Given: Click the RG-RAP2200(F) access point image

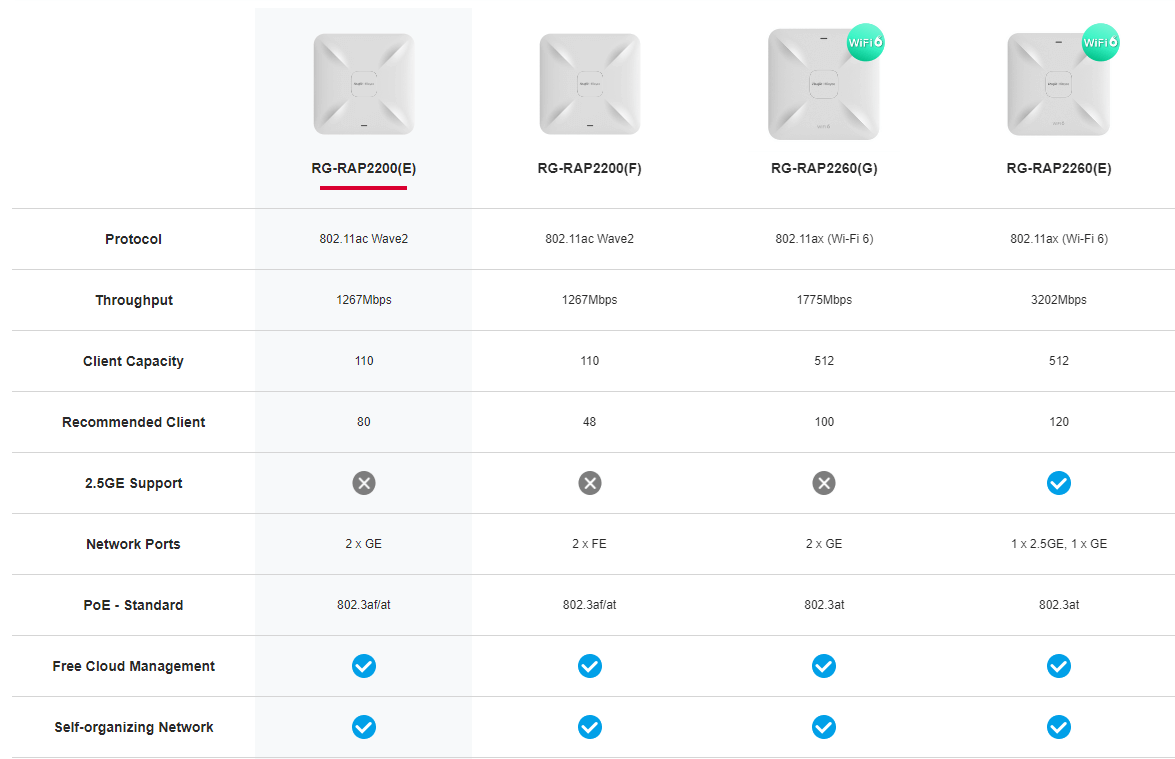Looking at the screenshot, I should pos(590,84).
